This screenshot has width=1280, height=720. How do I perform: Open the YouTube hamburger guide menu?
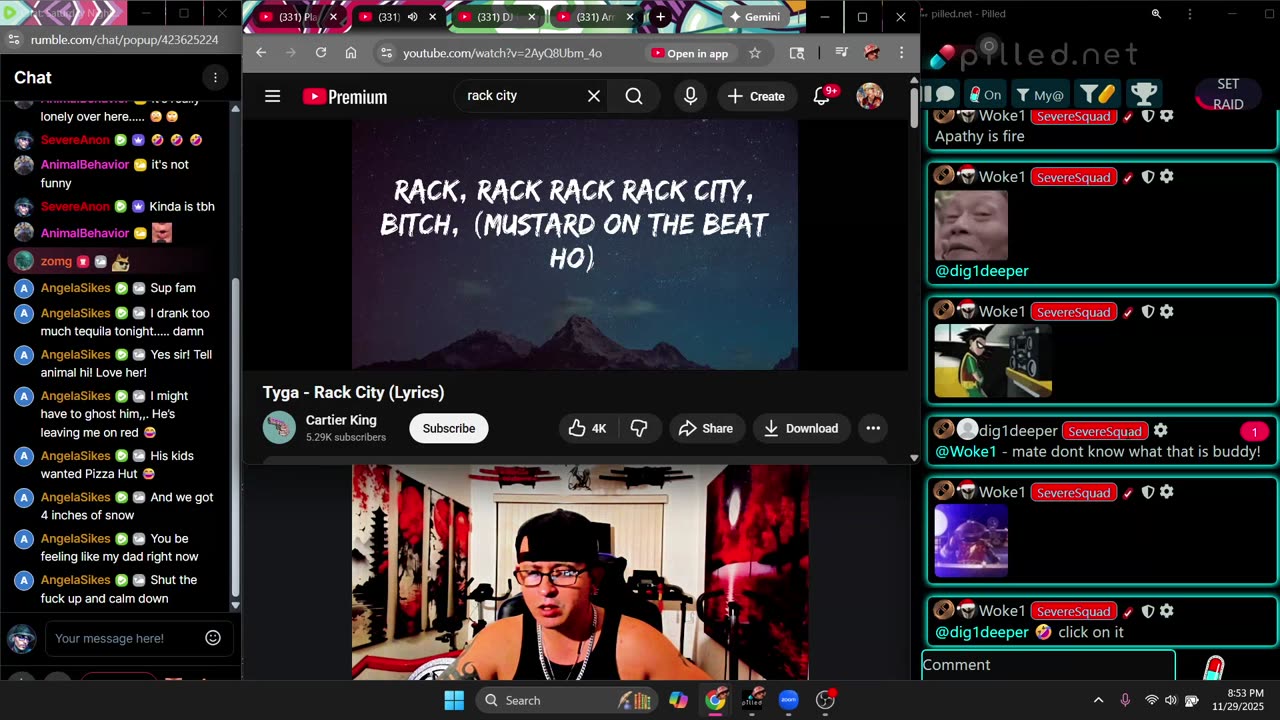click(x=272, y=96)
